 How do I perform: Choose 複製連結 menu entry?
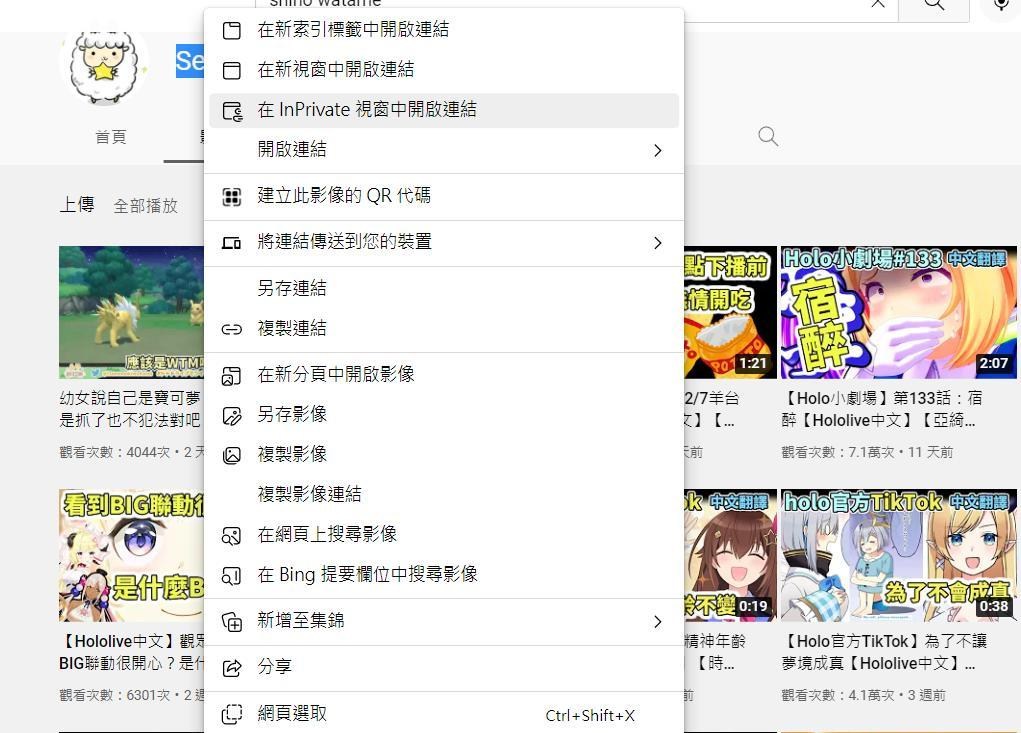point(444,329)
